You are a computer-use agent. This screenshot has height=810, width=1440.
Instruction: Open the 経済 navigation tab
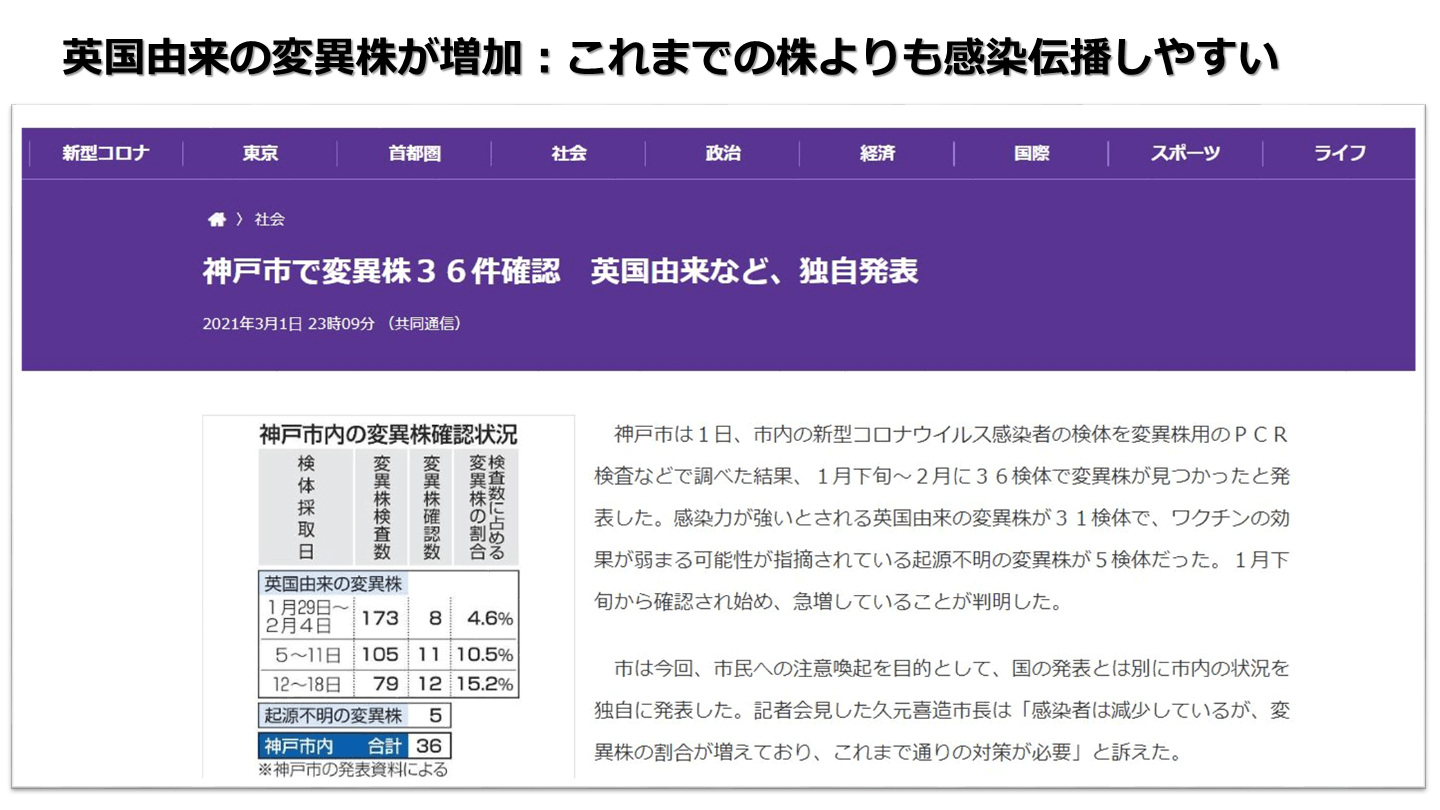[x=877, y=153]
